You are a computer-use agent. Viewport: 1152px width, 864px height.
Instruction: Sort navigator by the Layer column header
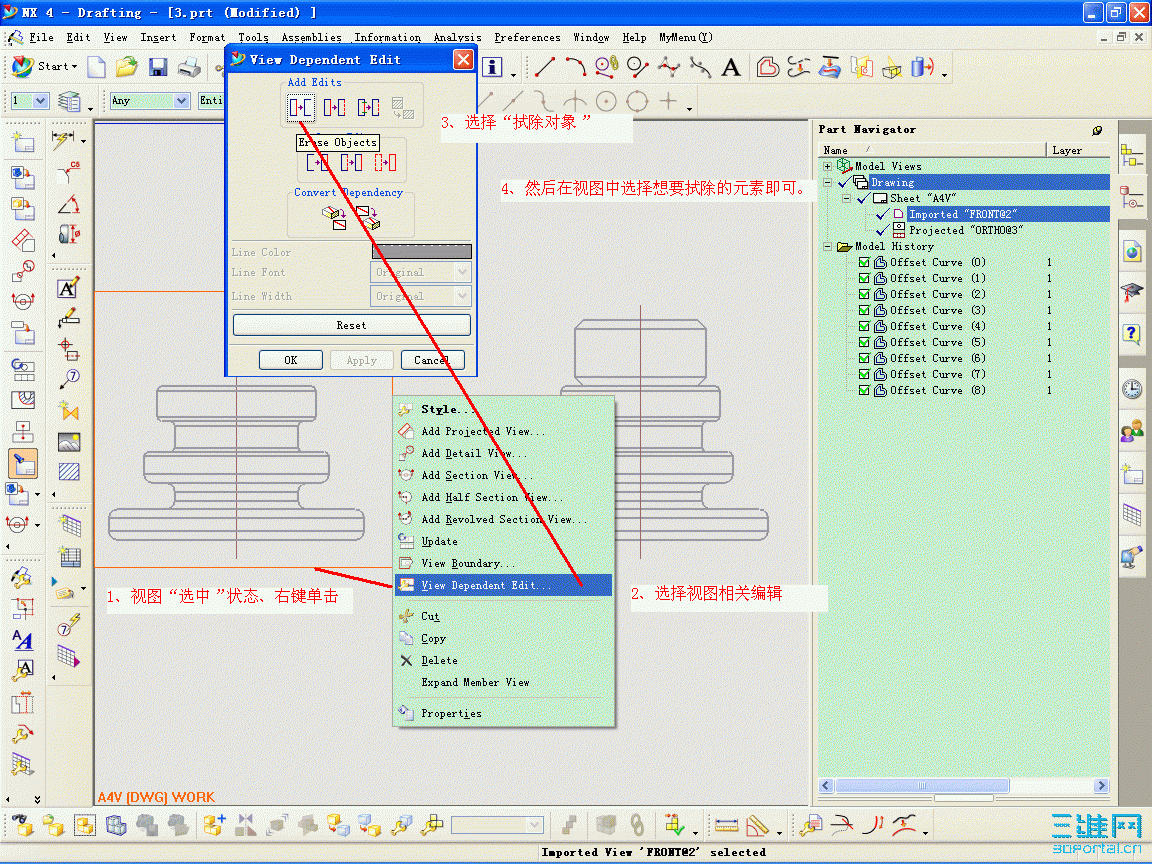pyautogui.click(x=1077, y=150)
